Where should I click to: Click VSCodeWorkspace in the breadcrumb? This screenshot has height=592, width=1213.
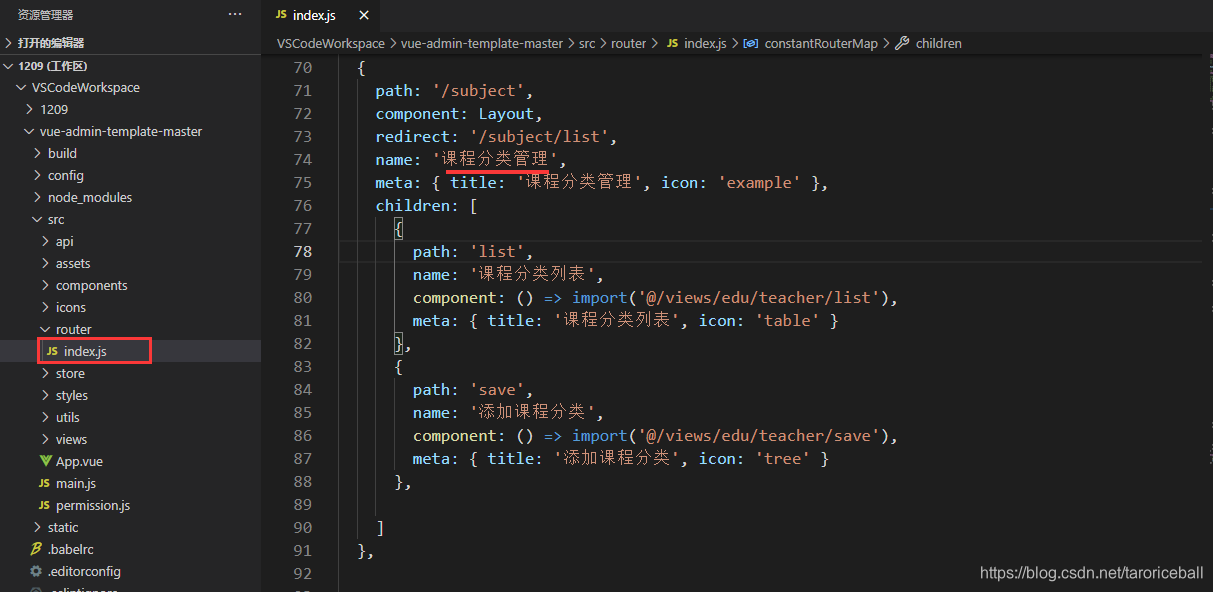pos(330,43)
